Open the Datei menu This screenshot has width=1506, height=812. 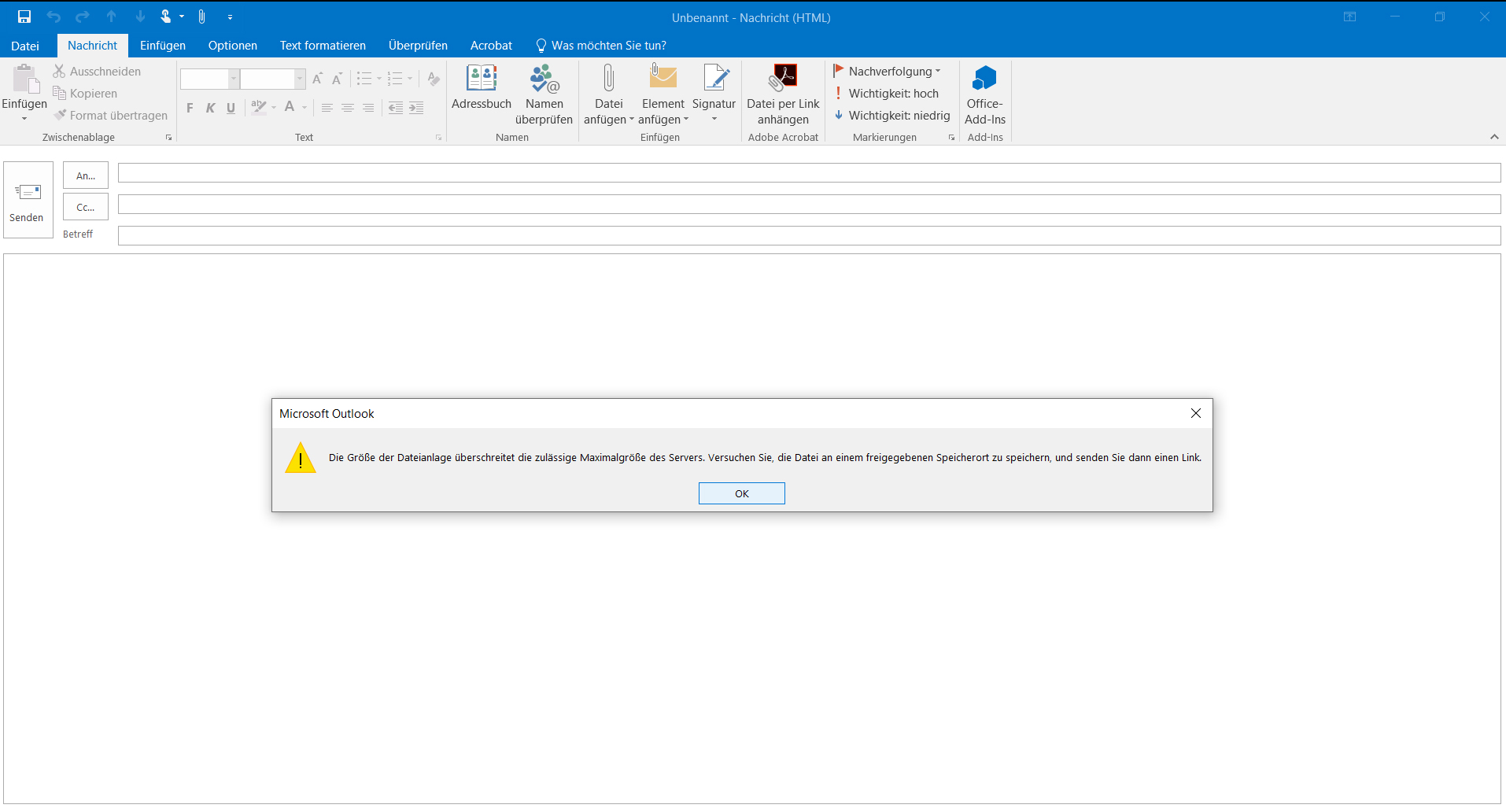click(x=25, y=46)
